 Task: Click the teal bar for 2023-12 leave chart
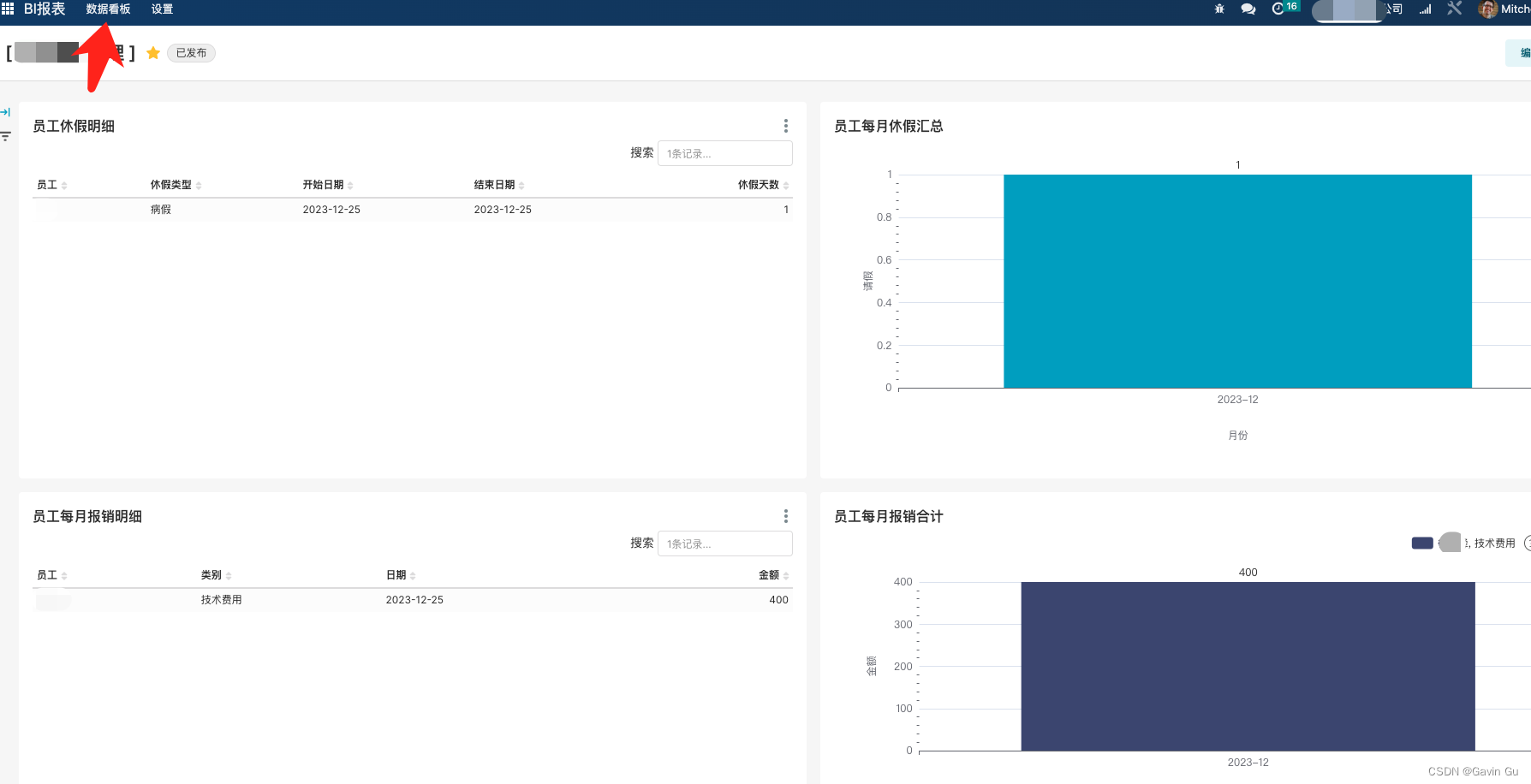coord(1237,282)
